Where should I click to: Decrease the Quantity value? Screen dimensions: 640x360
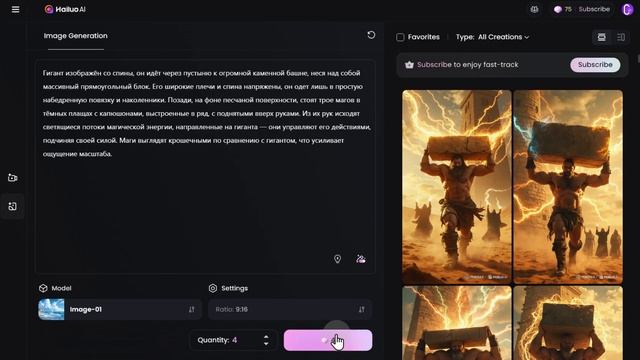(266, 344)
